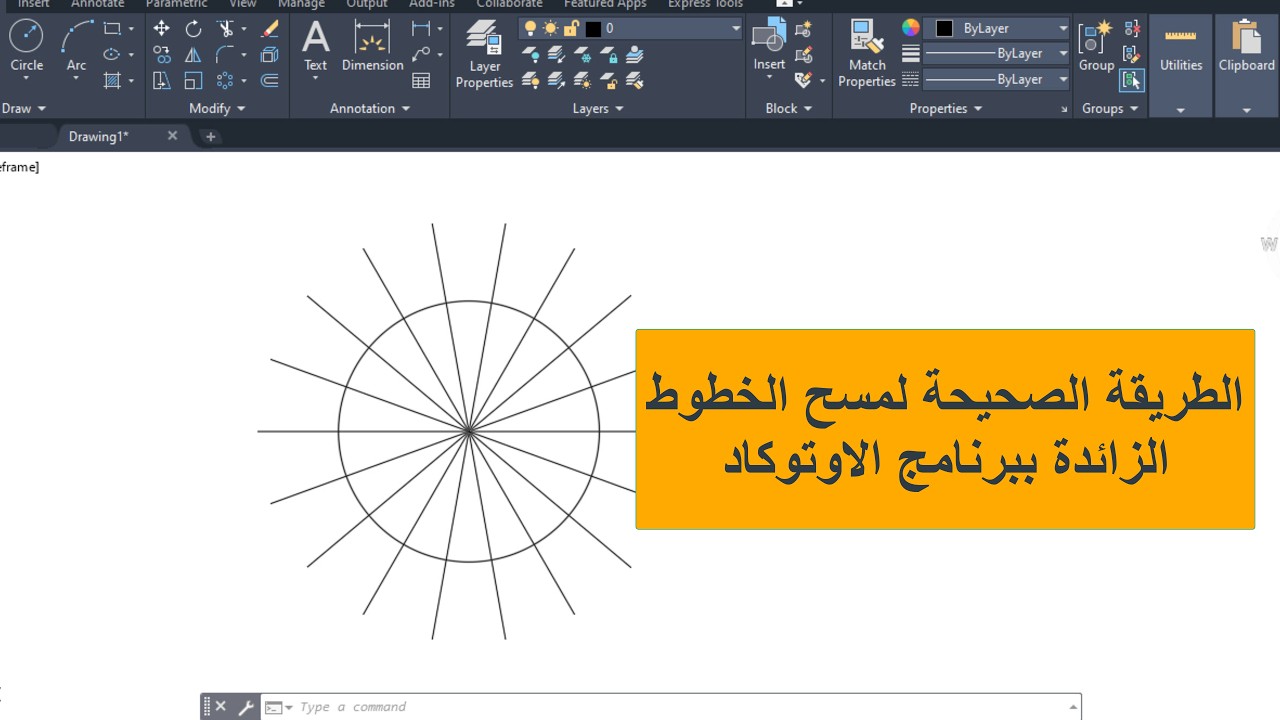This screenshot has height=720, width=1280.
Task: Click the Ungroup icon
Action: [1132, 29]
